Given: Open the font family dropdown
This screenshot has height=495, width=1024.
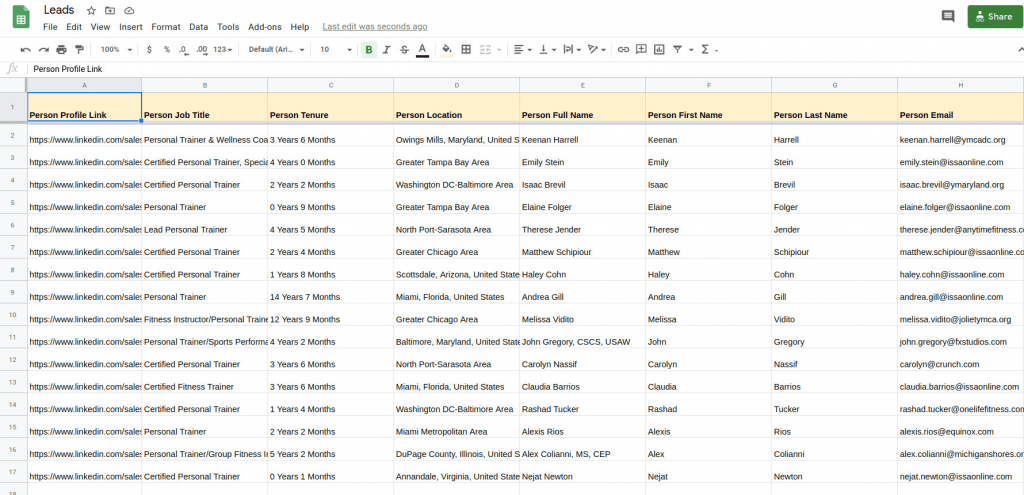Looking at the screenshot, I should [x=276, y=50].
